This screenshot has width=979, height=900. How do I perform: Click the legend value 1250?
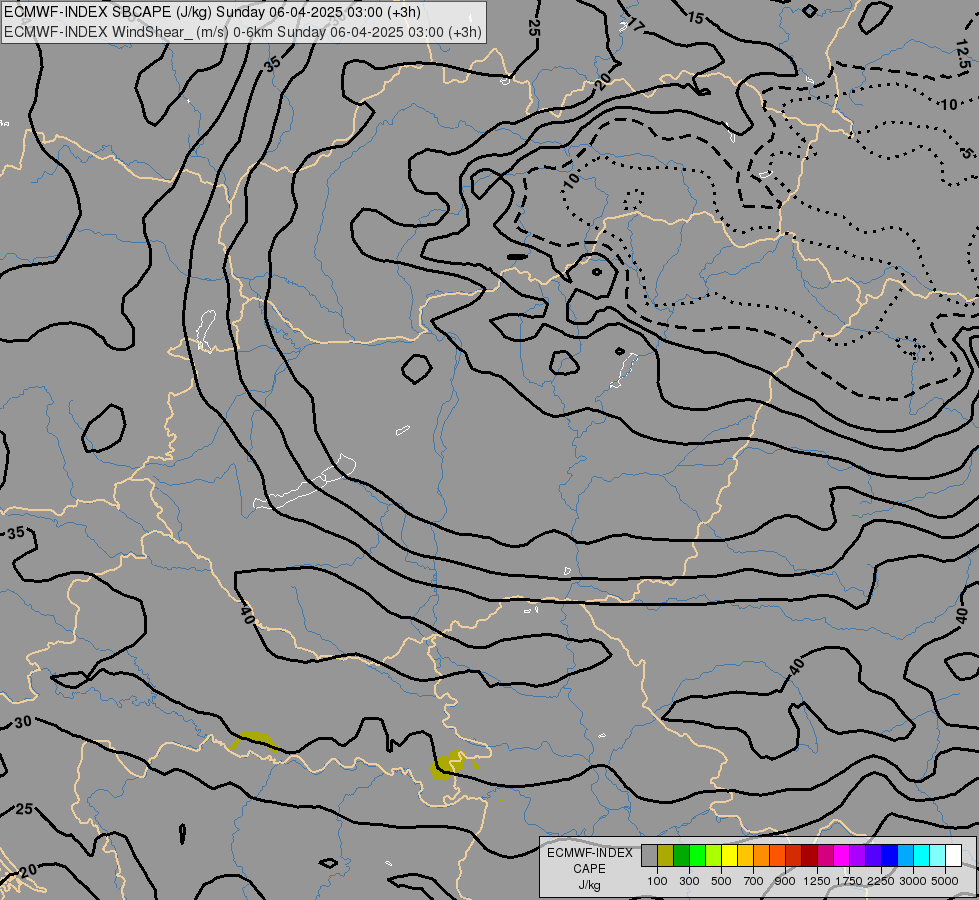(x=817, y=881)
